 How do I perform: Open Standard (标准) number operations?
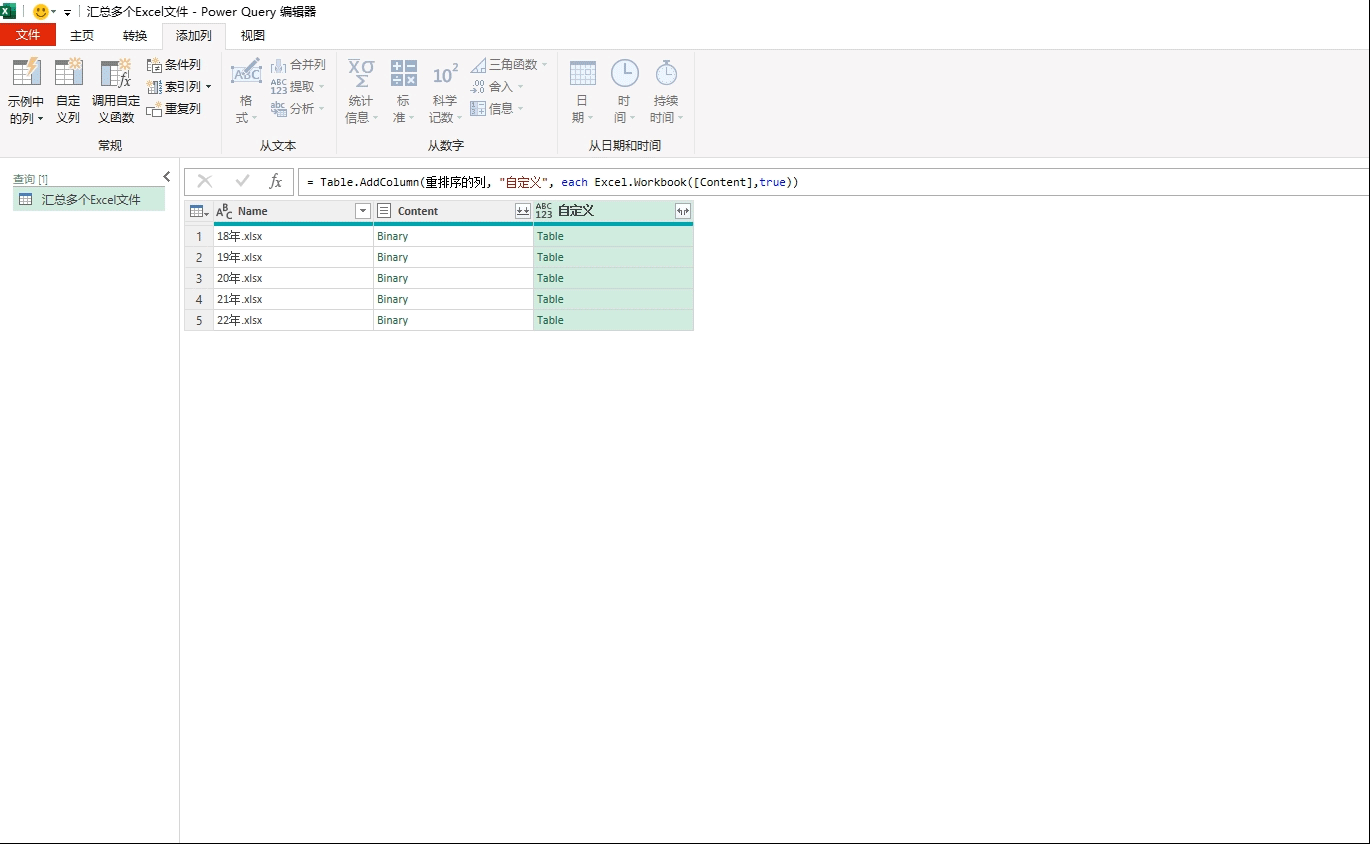point(403,91)
